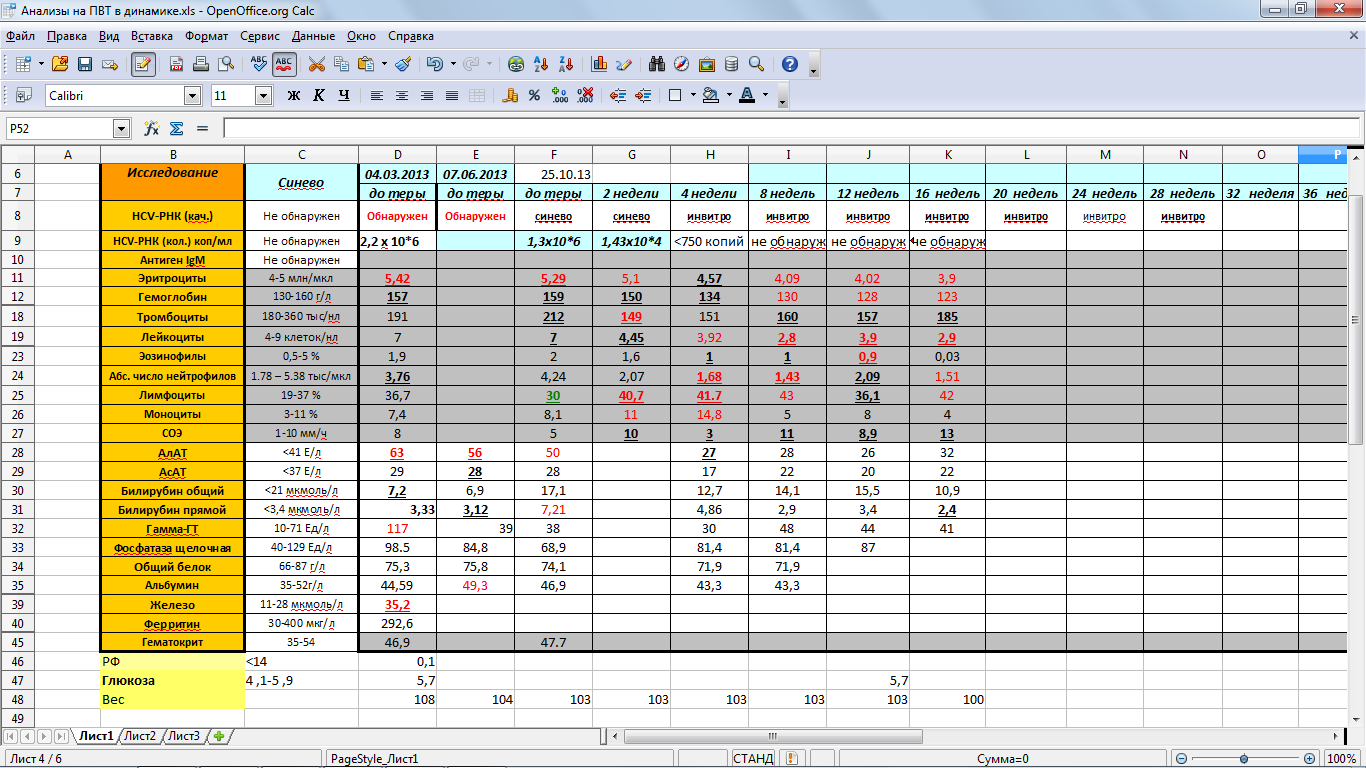Screen dimensions: 1366x768
Task: Open the Borders dropdown arrow
Action: click(x=693, y=96)
